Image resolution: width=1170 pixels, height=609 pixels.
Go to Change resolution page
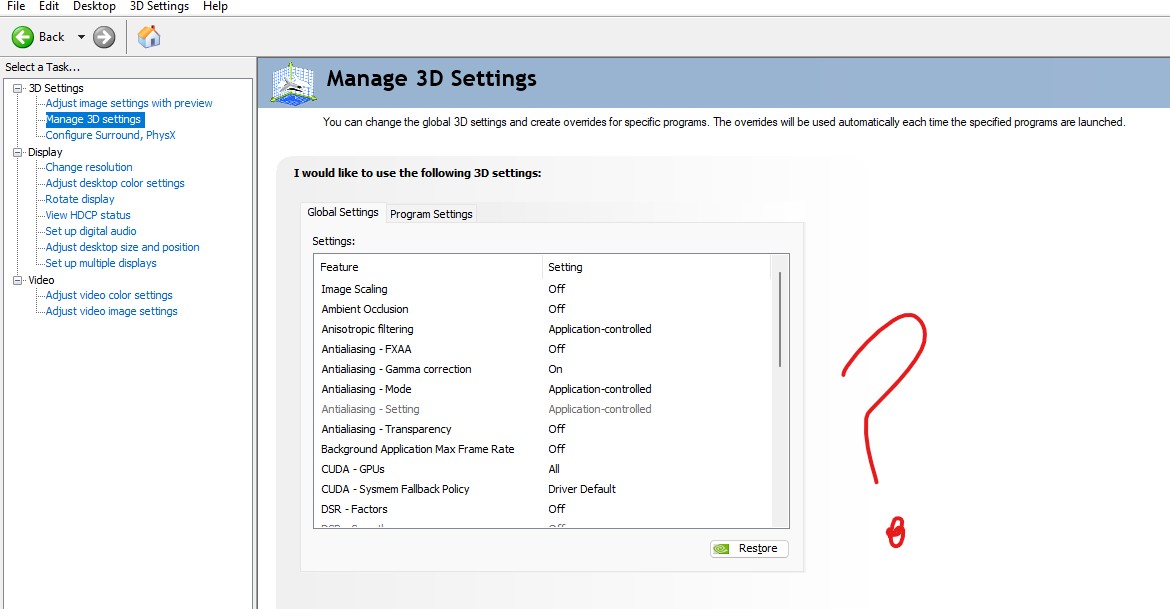coord(89,167)
